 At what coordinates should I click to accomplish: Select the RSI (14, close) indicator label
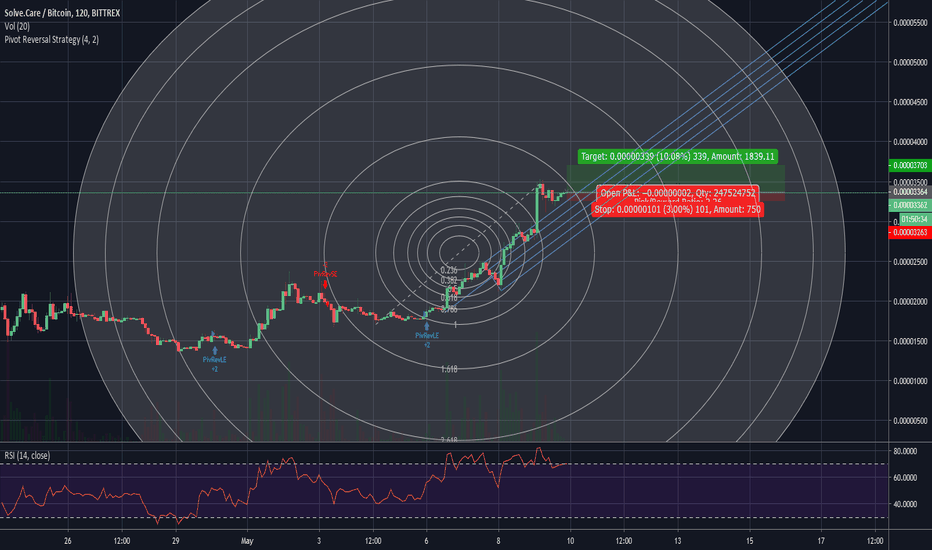(27, 455)
